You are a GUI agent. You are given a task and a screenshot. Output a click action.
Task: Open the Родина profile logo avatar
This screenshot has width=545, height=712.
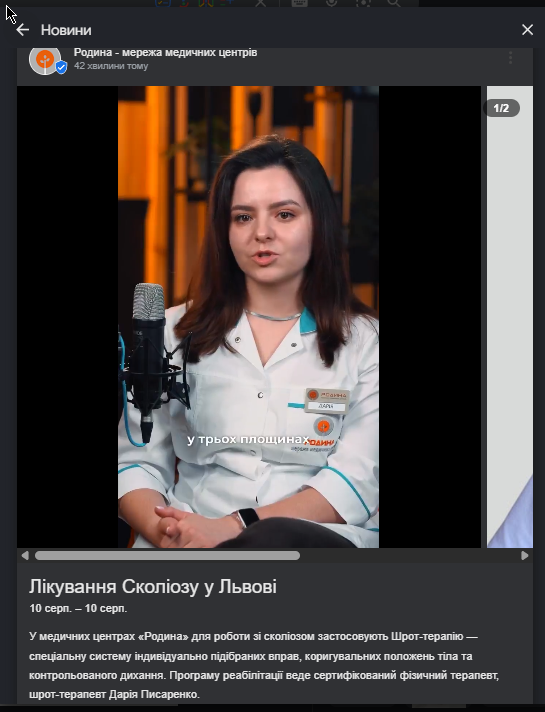click(45, 60)
